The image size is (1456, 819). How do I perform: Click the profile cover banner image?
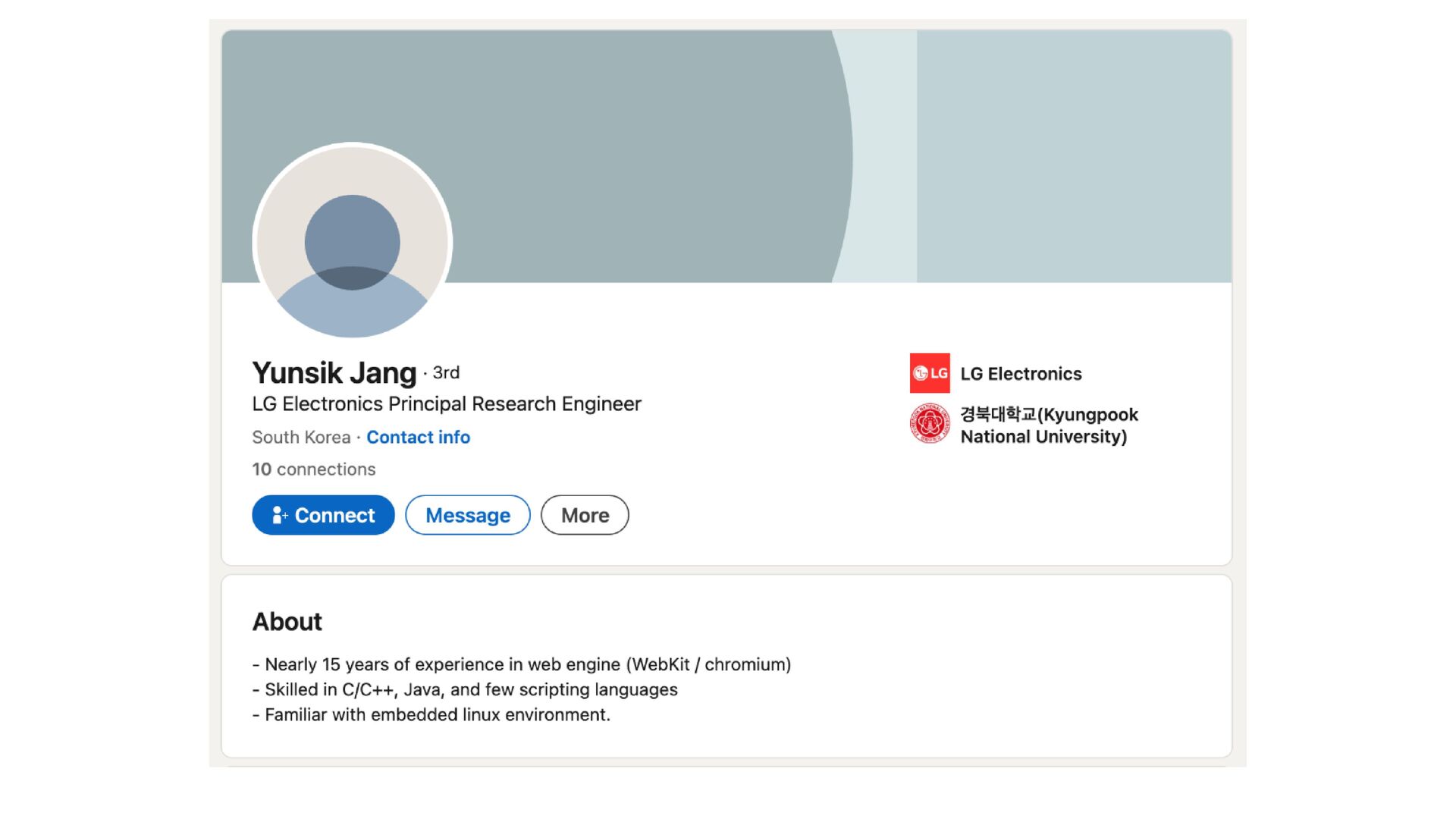(726, 156)
